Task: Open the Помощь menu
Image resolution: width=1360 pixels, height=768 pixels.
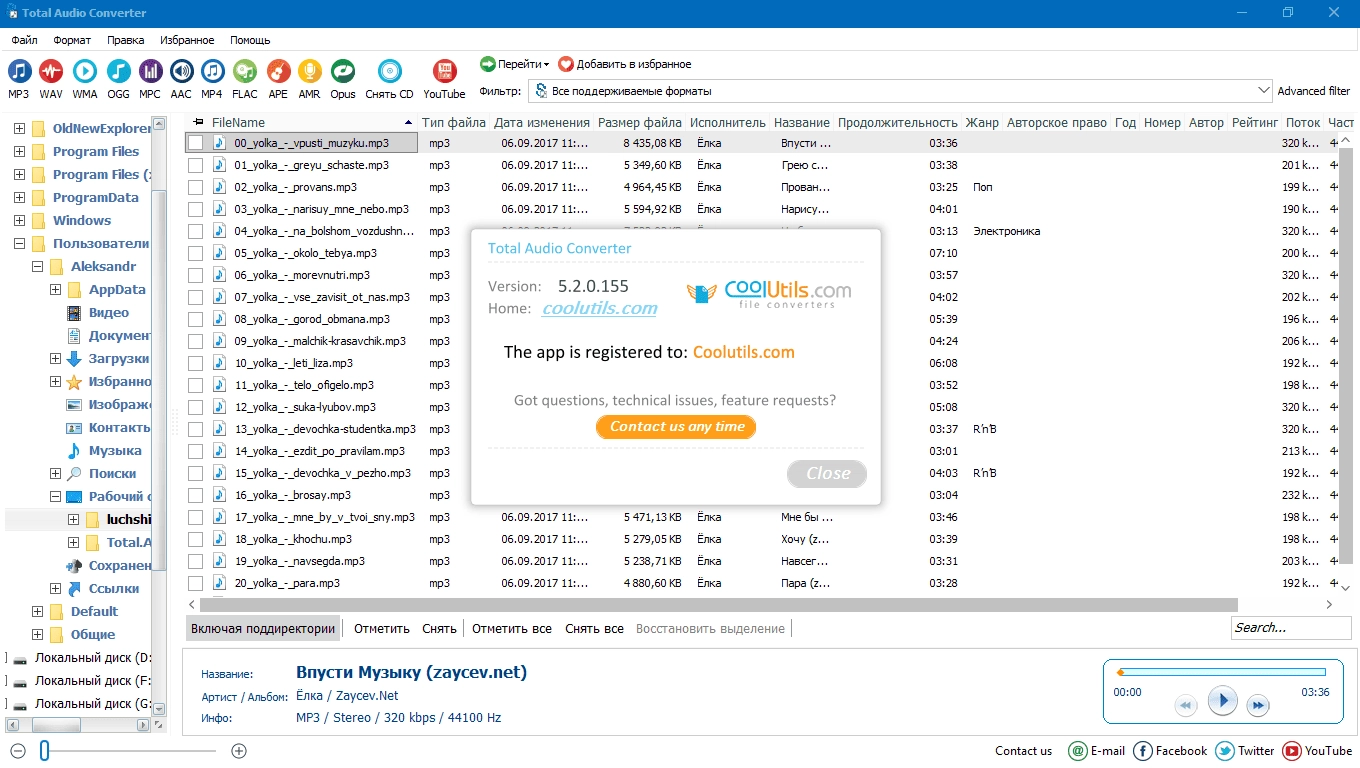Action: coord(250,40)
